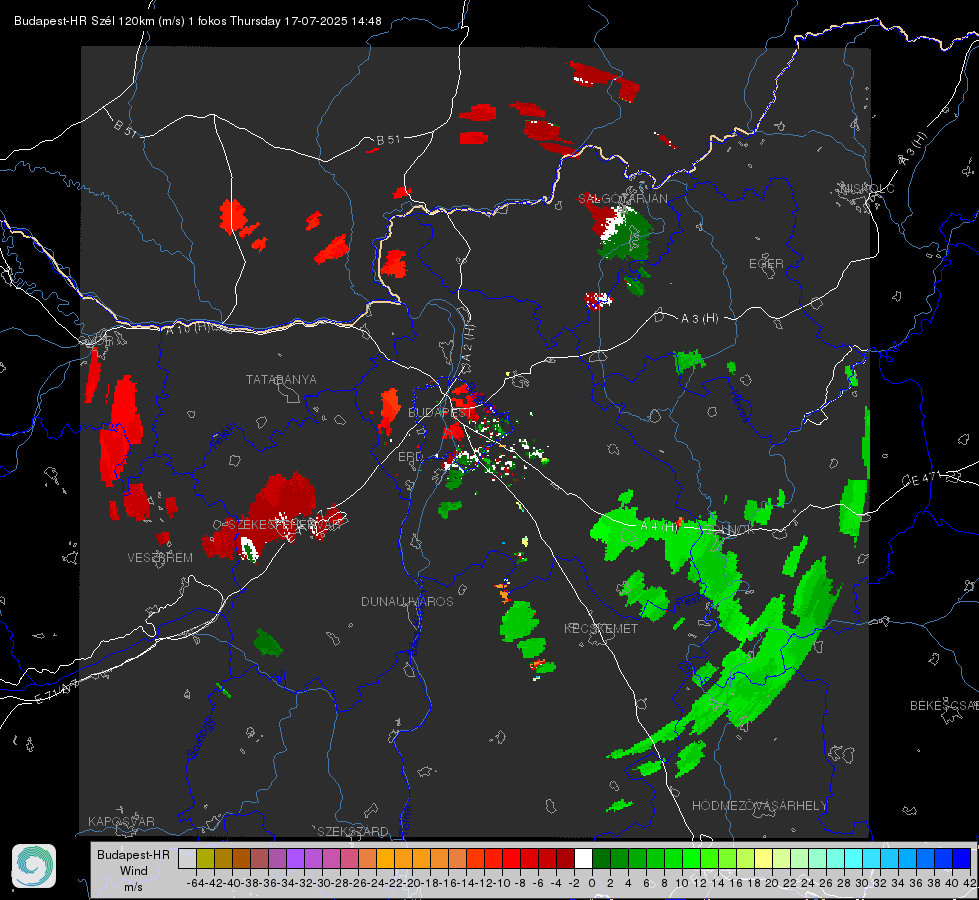Click the TATABÁNYA city label
The height and width of the screenshot is (900, 979).
[281, 380]
